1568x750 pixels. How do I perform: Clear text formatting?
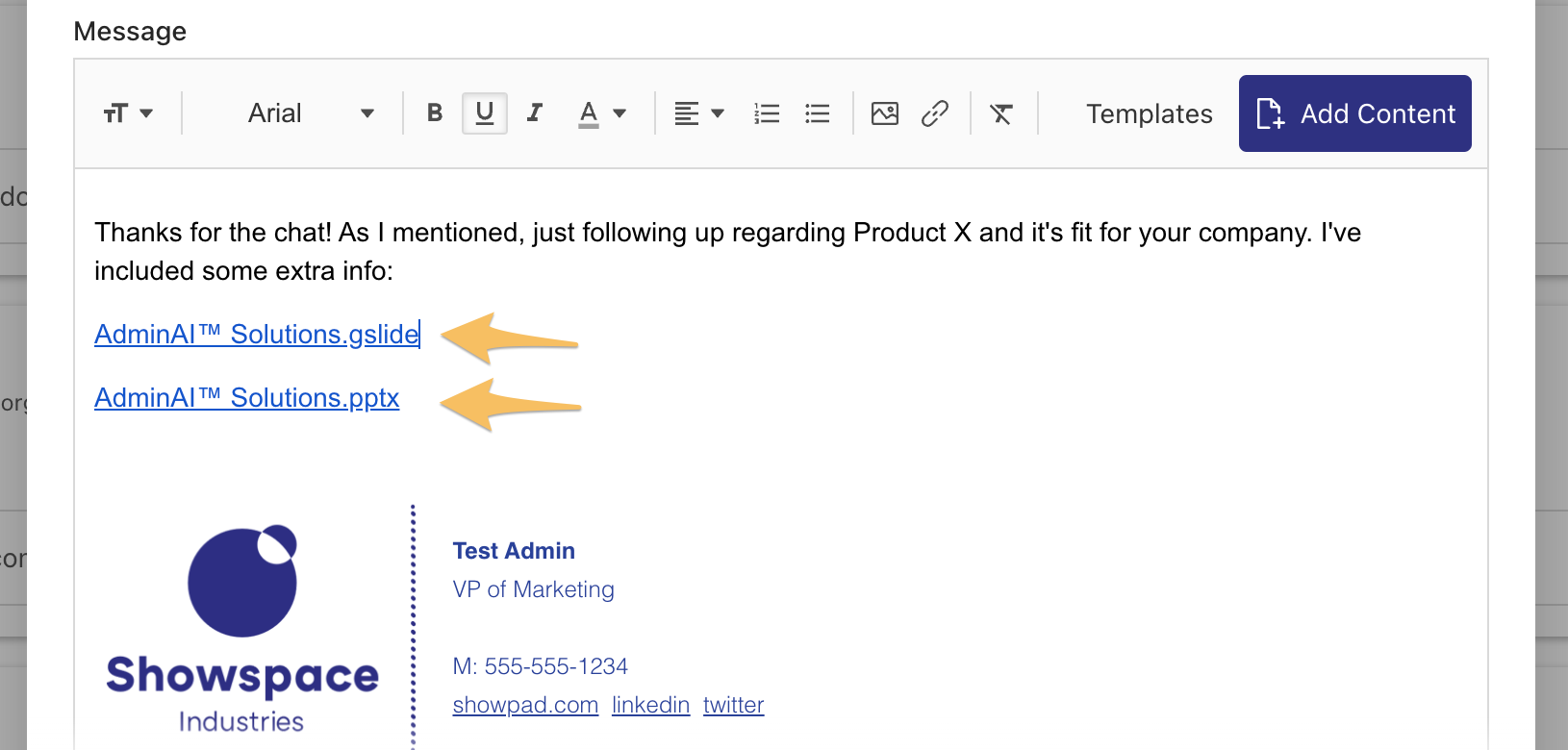pos(1001,113)
